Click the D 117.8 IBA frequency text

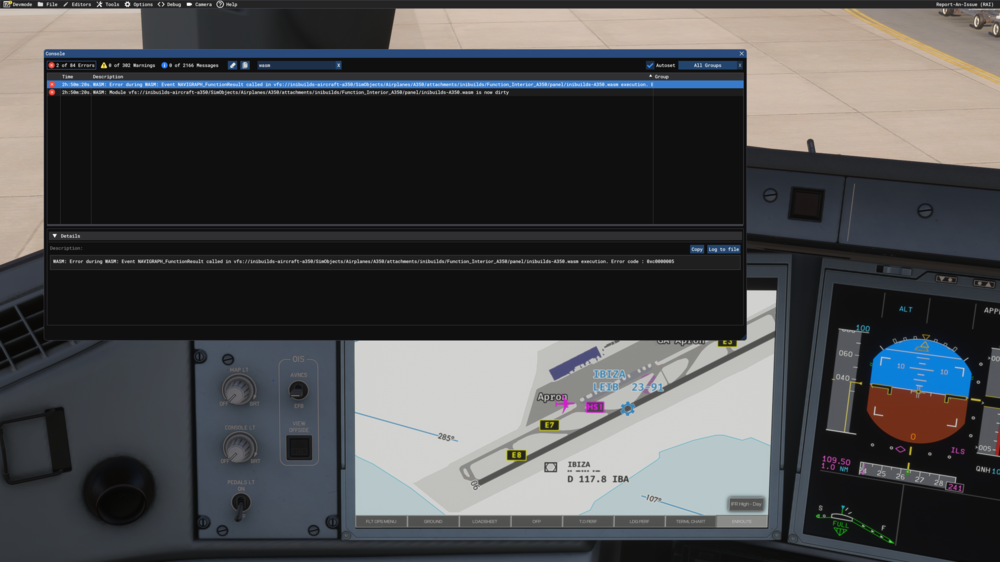pos(598,479)
